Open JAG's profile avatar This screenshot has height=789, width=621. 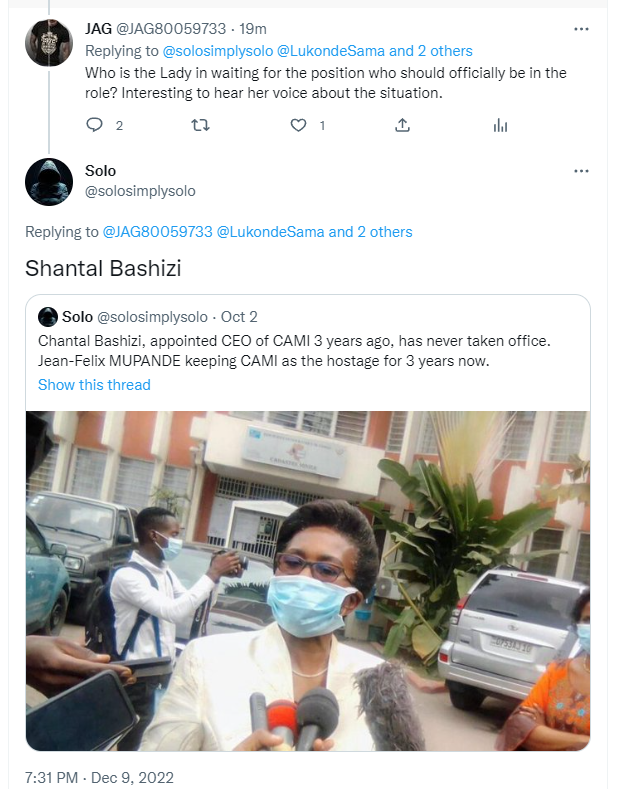[x=48, y=43]
